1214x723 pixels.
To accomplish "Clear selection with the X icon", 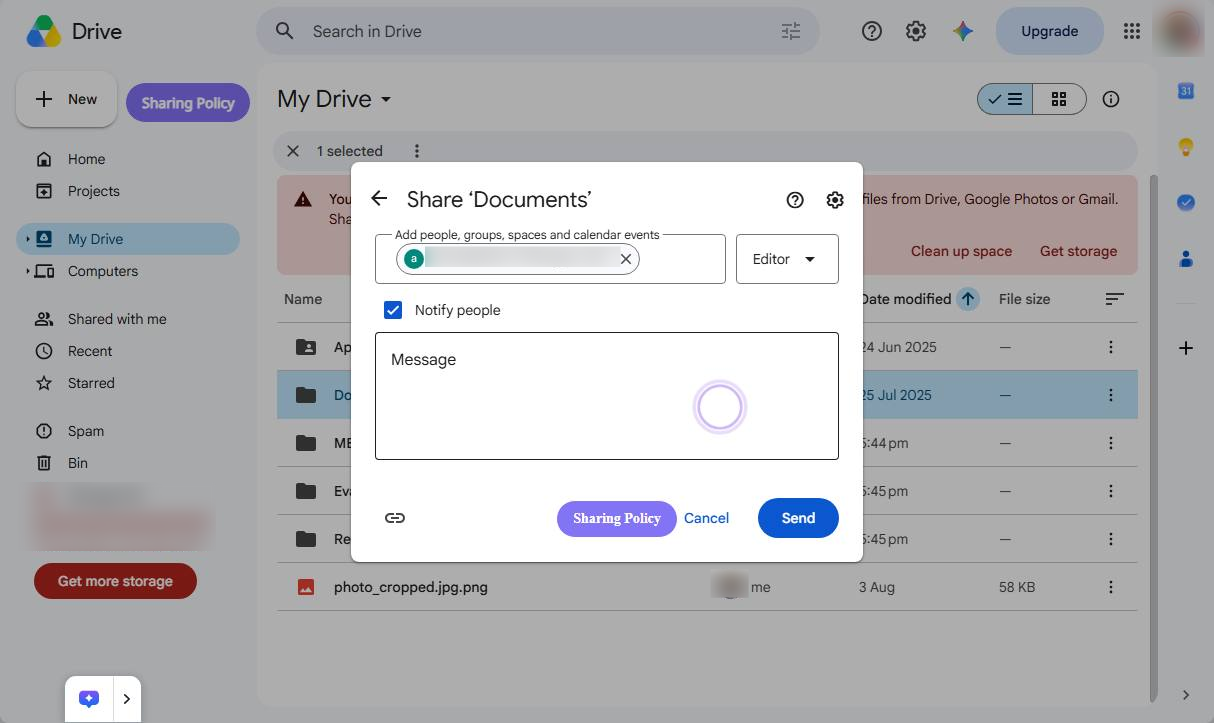I will pos(293,151).
